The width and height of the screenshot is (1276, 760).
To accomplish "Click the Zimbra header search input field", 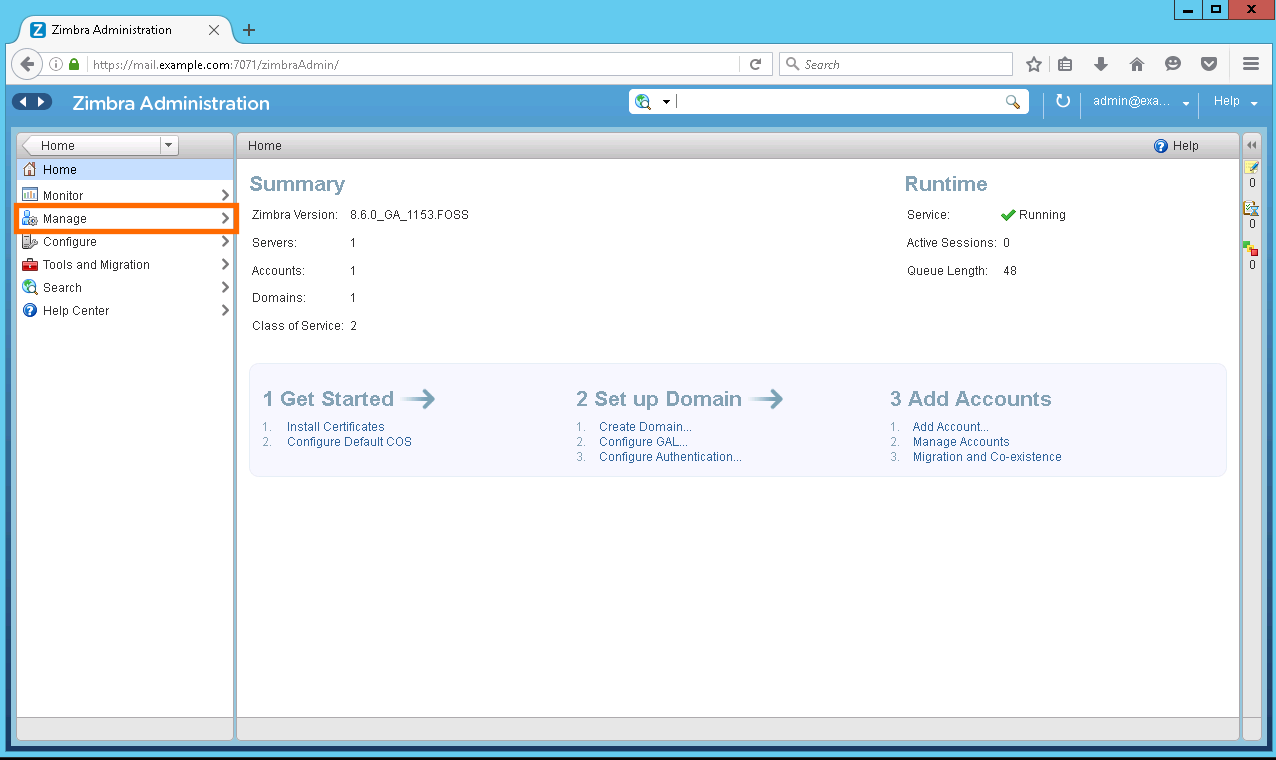I will point(839,102).
